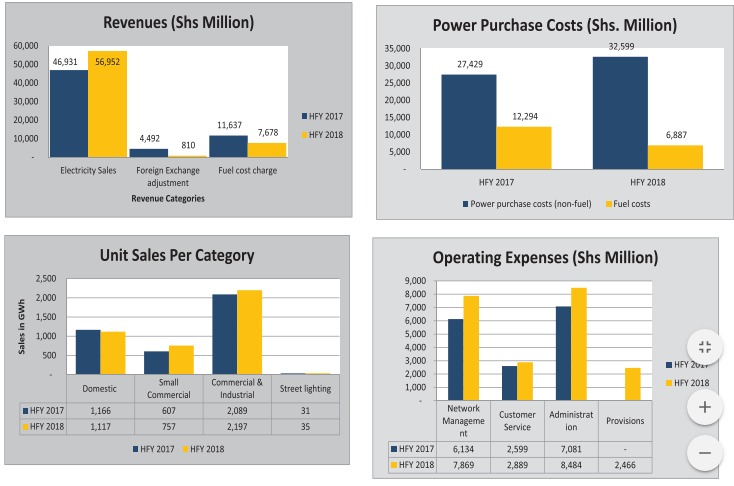
Task: Click HFY 2018 legend swatch in Revenues chart
Action: point(305,134)
